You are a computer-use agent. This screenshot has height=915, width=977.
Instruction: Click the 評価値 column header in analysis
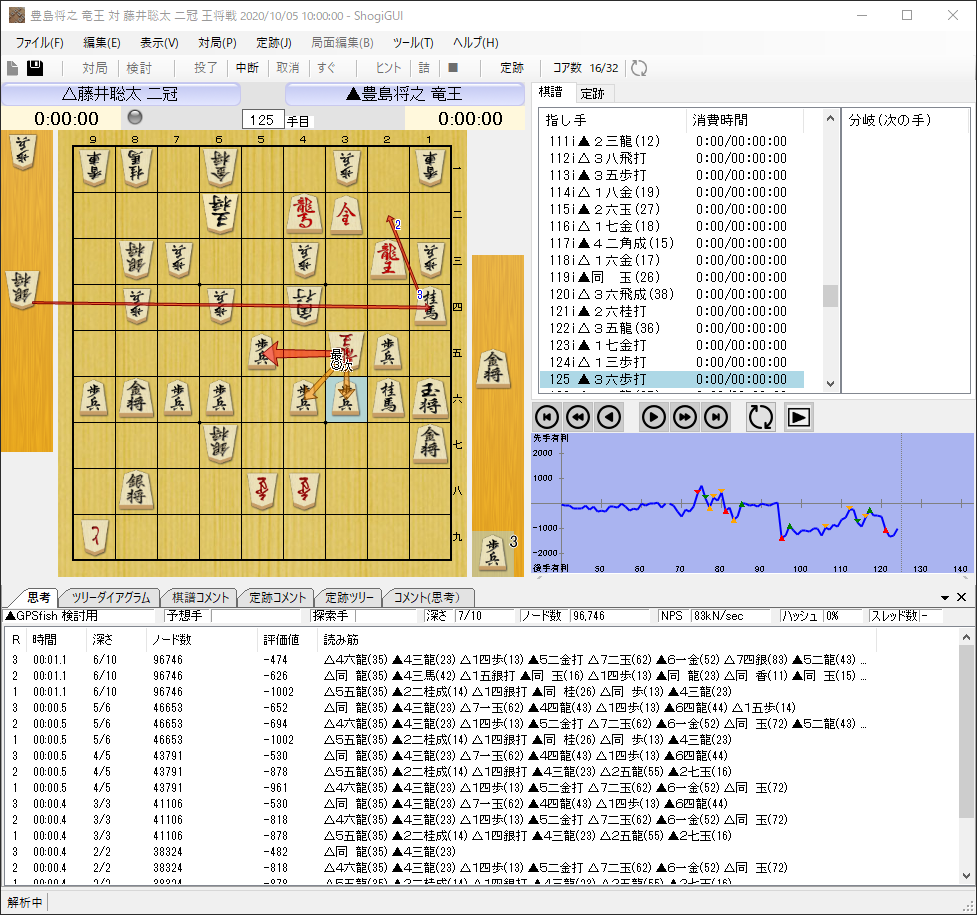(x=287, y=640)
